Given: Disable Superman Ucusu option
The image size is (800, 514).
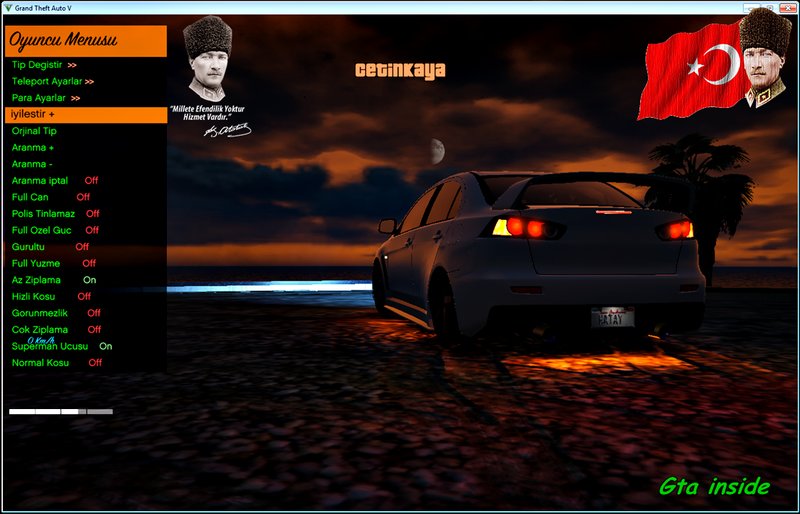Looking at the screenshot, I should pos(62,347).
